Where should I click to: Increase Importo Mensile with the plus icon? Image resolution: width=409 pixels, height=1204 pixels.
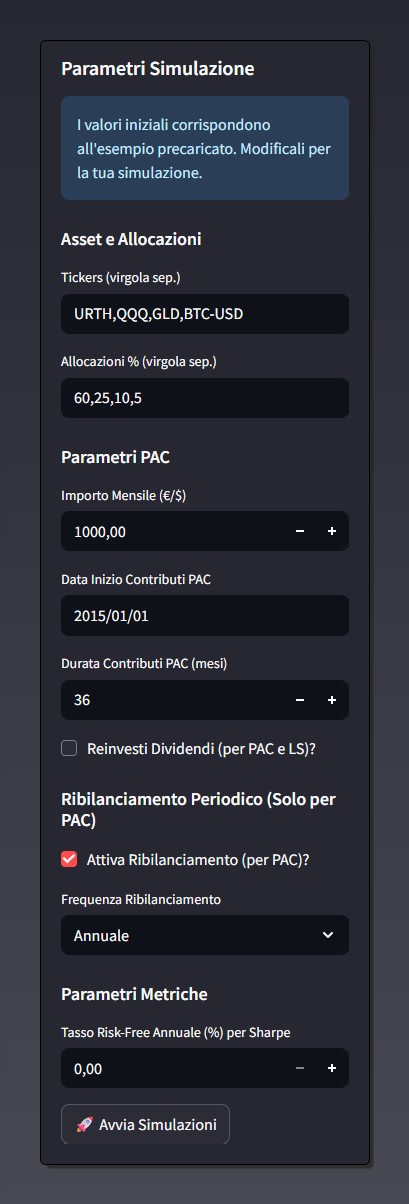tap(332, 532)
